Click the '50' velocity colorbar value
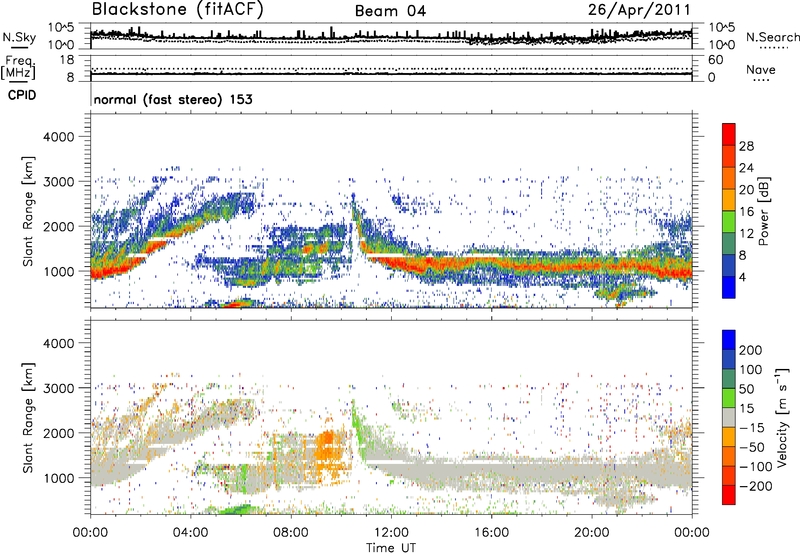 746,389
